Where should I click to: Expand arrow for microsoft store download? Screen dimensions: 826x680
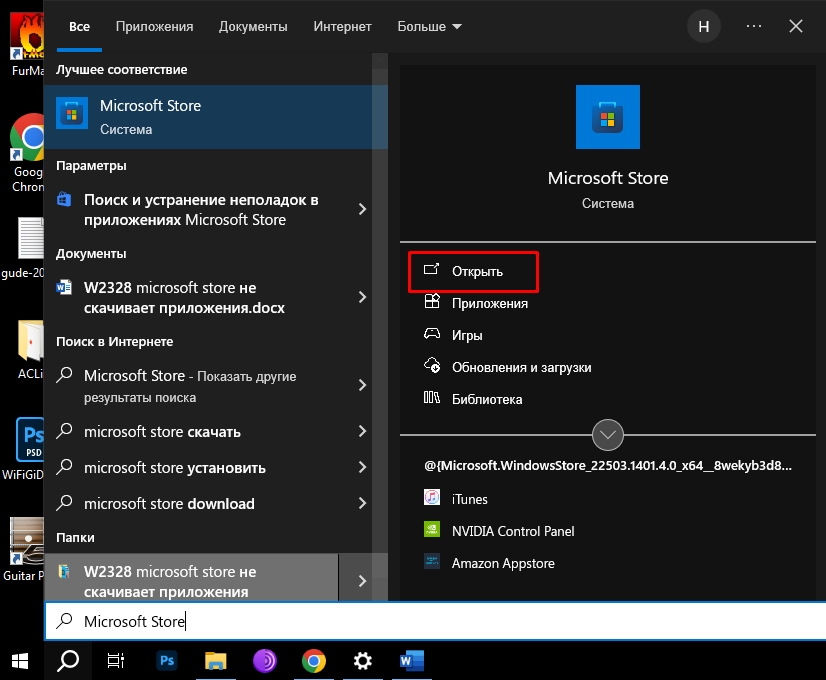[362, 503]
